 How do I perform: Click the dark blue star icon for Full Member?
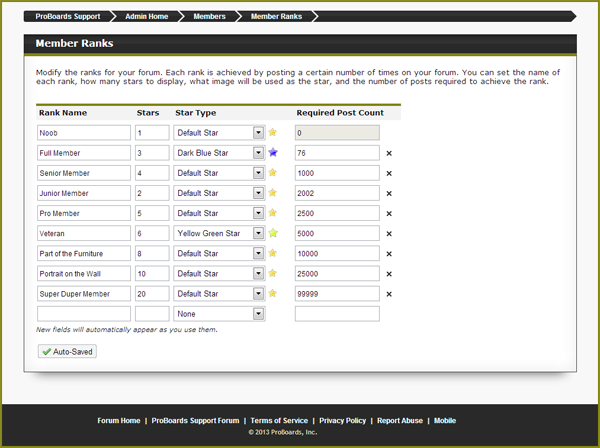pyautogui.click(x=273, y=153)
